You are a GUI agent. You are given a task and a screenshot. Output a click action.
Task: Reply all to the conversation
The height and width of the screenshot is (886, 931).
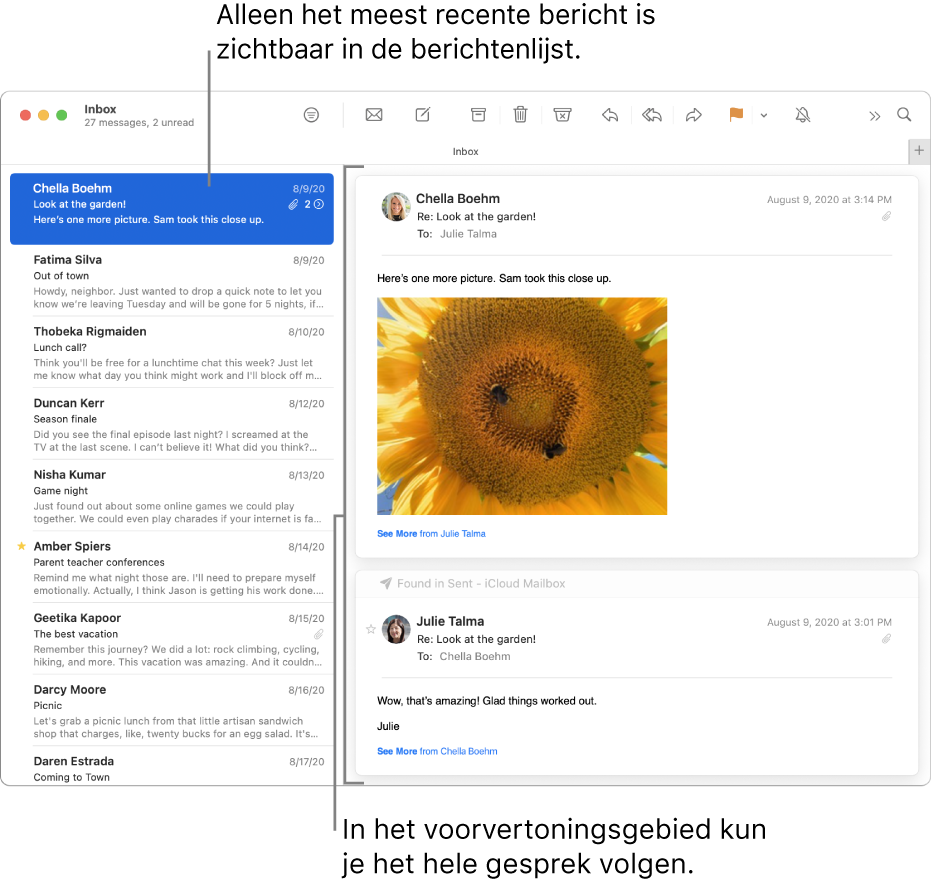pyautogui.click(x=652, y=115)
